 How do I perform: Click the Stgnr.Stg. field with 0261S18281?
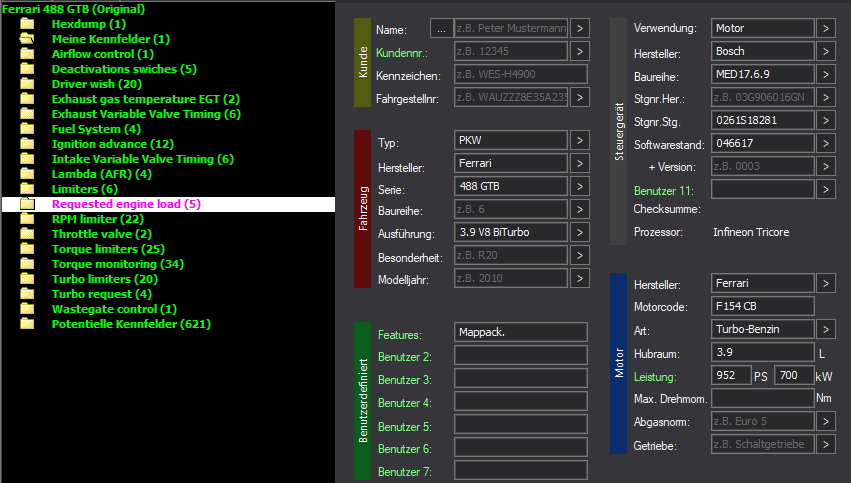(763, 120)
